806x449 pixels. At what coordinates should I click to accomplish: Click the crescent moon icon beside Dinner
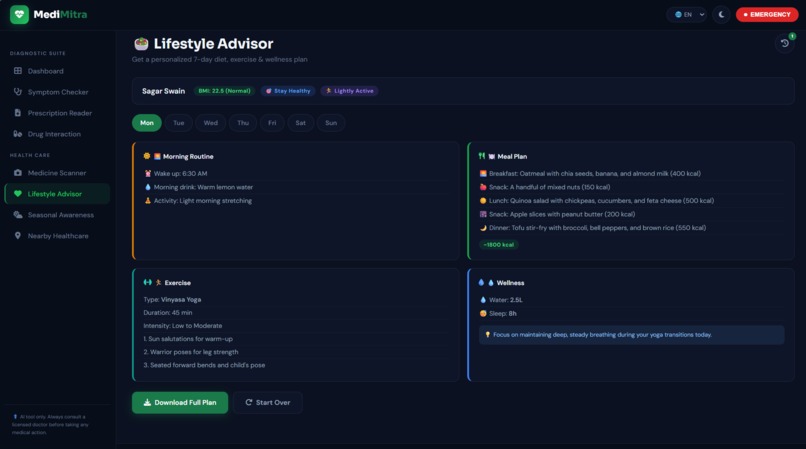[483, 227]
